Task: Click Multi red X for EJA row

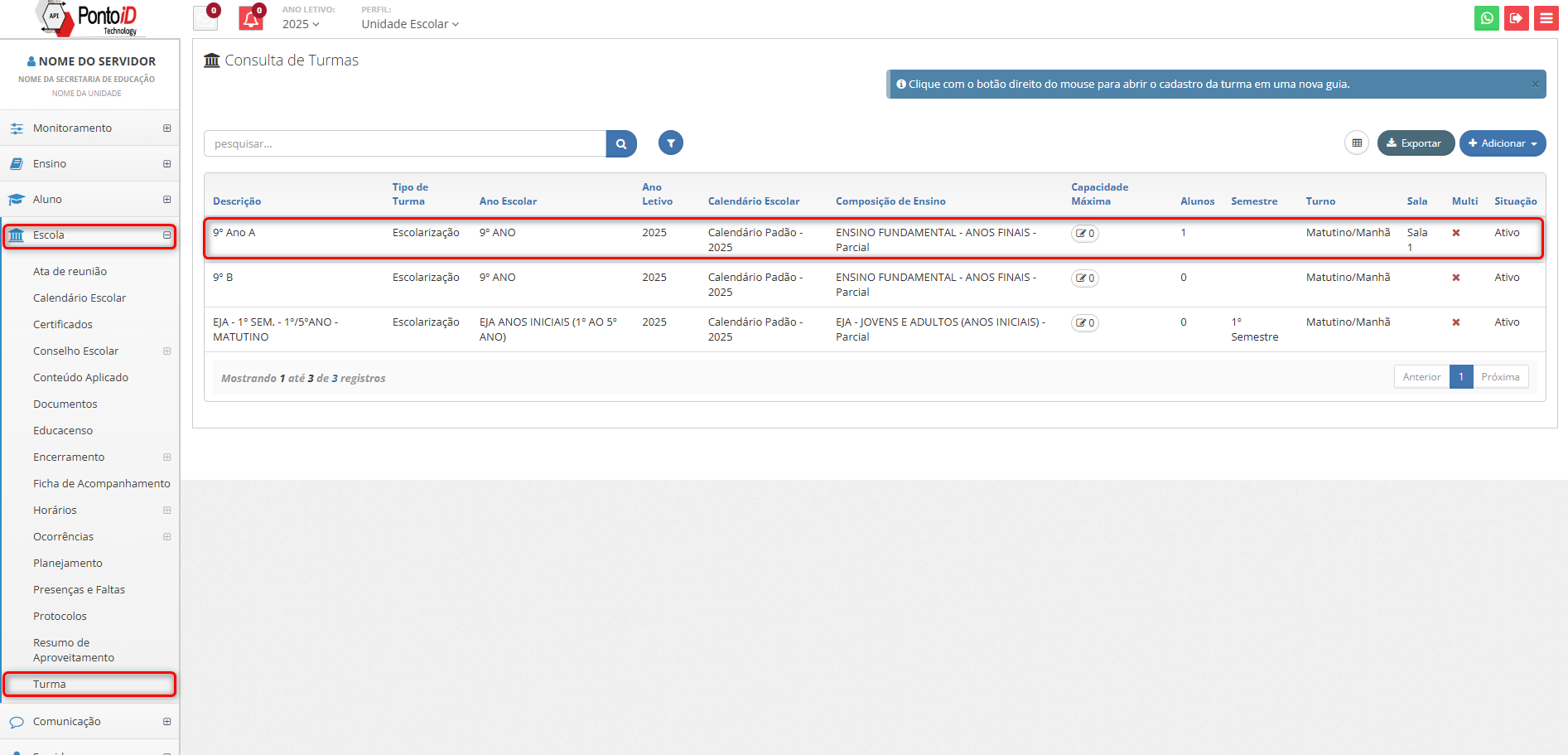Action: pyautogui.click(x=1456, y=322)
